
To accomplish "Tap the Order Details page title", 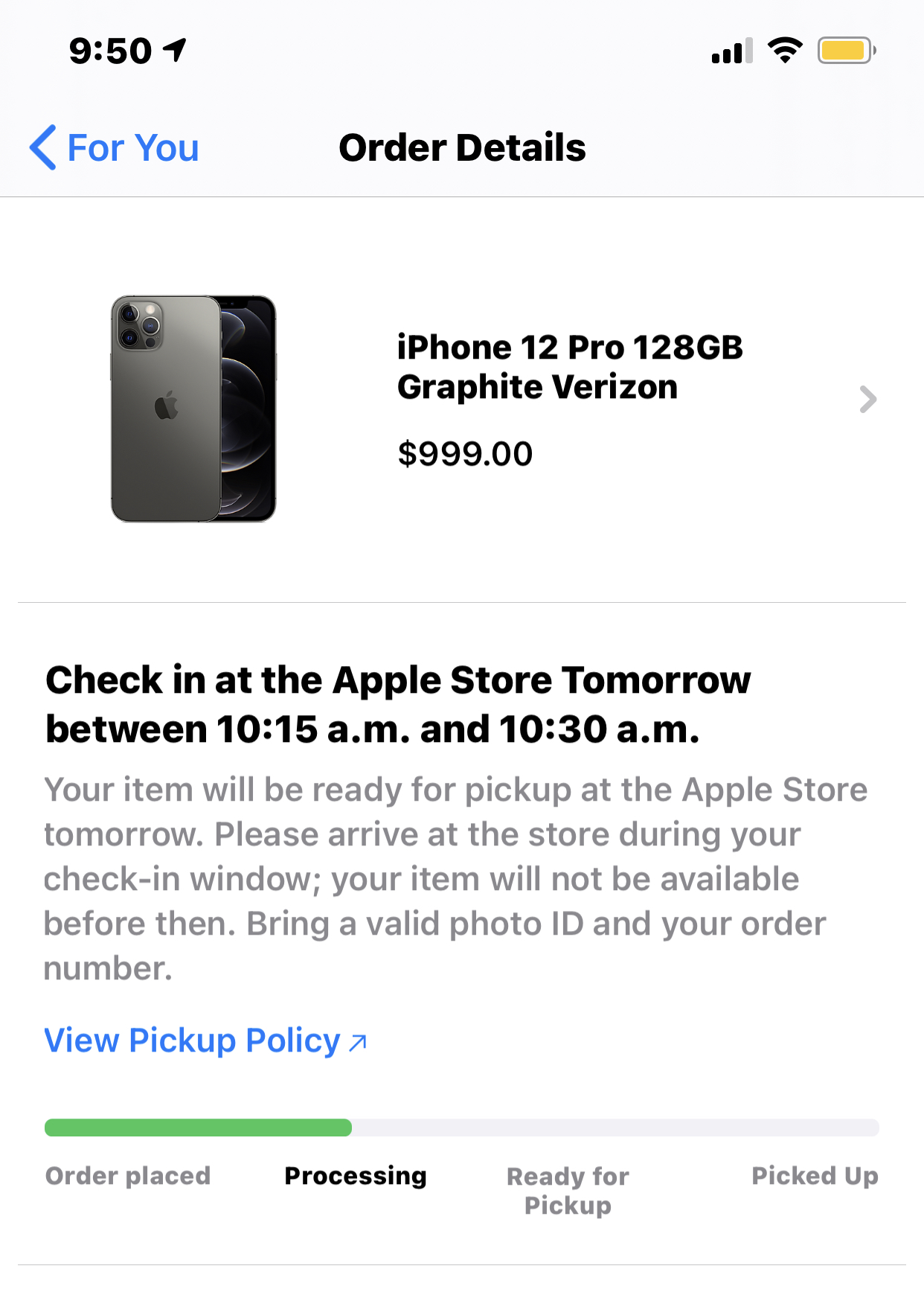I will (x=462, y=147).
